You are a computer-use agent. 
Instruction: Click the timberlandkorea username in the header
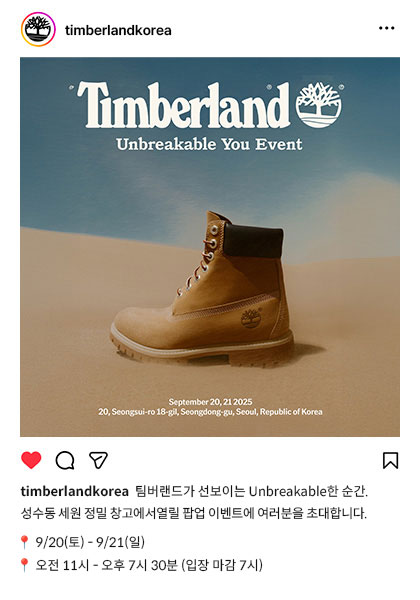(118, 30)
